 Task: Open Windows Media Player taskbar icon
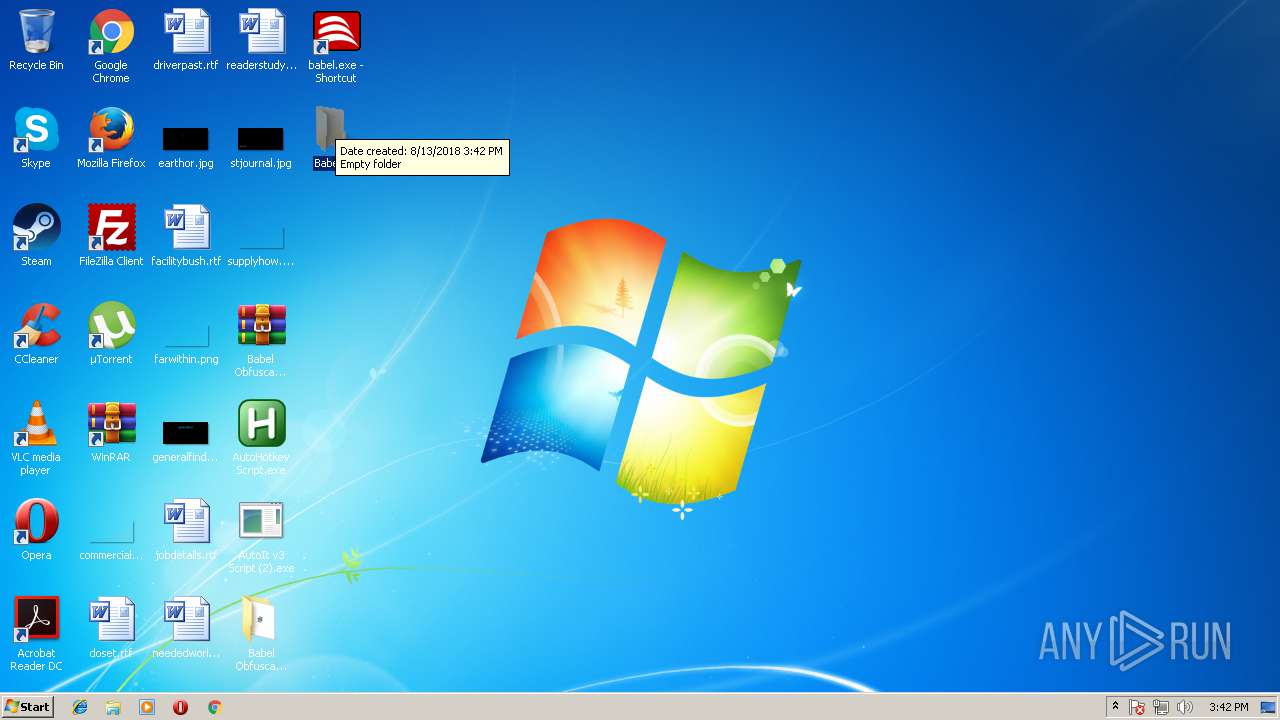point(147,707)
